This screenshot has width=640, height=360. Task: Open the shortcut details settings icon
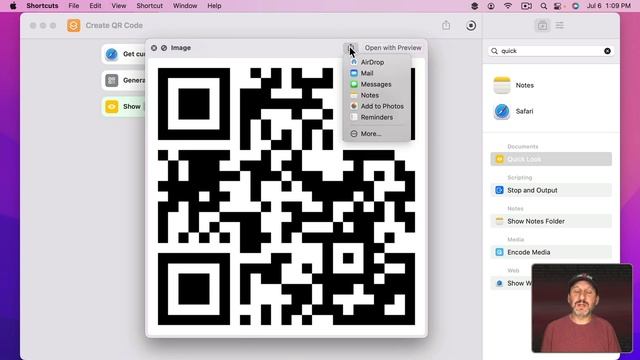coord(560,25)
